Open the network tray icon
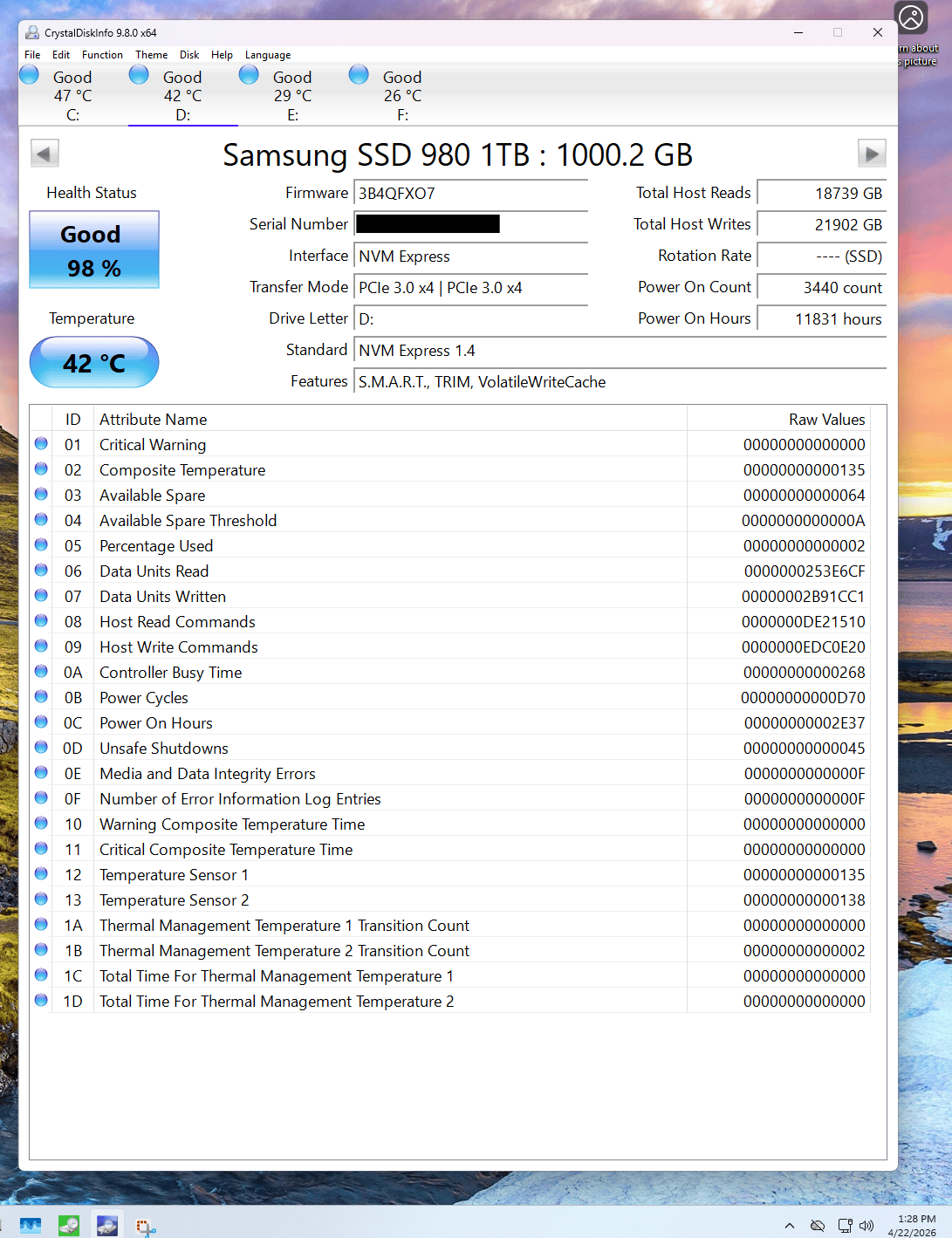Viewport: 952px width, 1238px height. [845, 1226]
